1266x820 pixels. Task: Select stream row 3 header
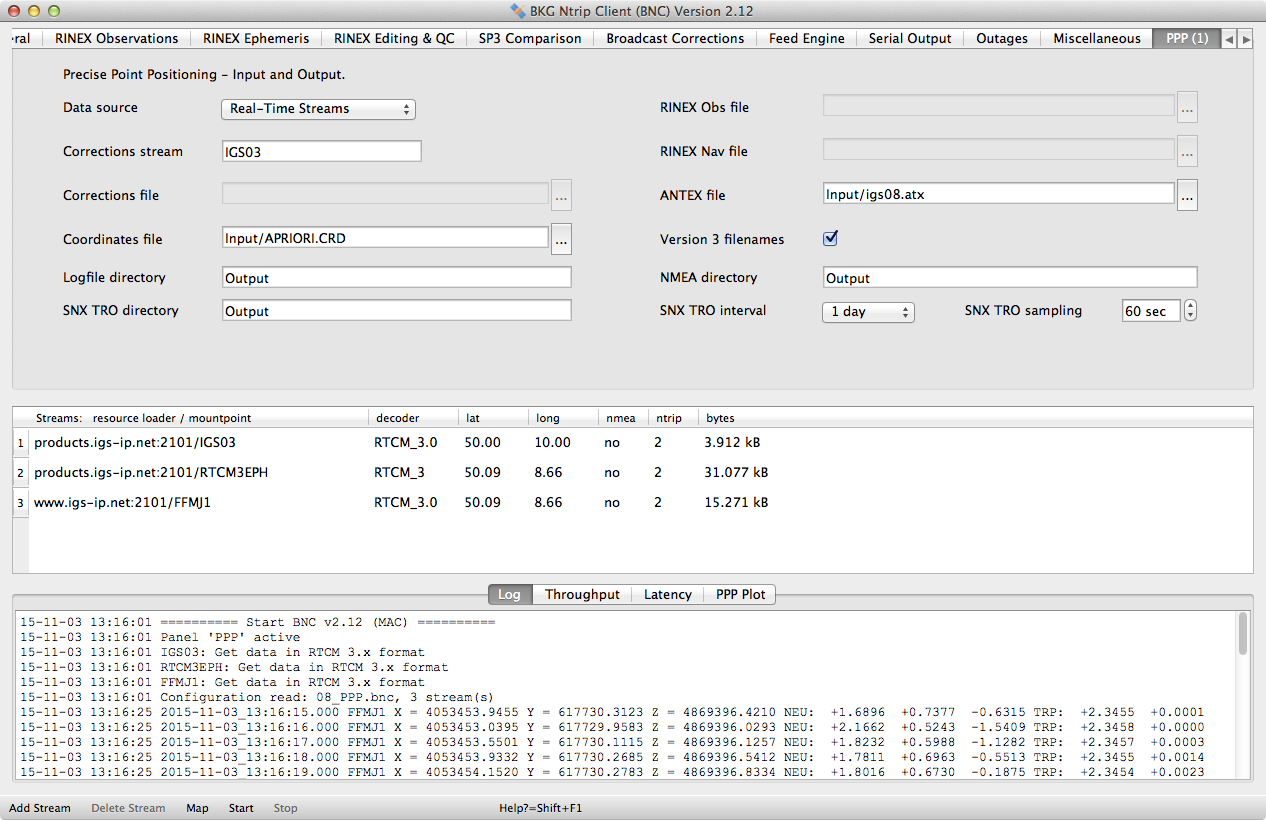pyautogui.click(x=20, y=503)
